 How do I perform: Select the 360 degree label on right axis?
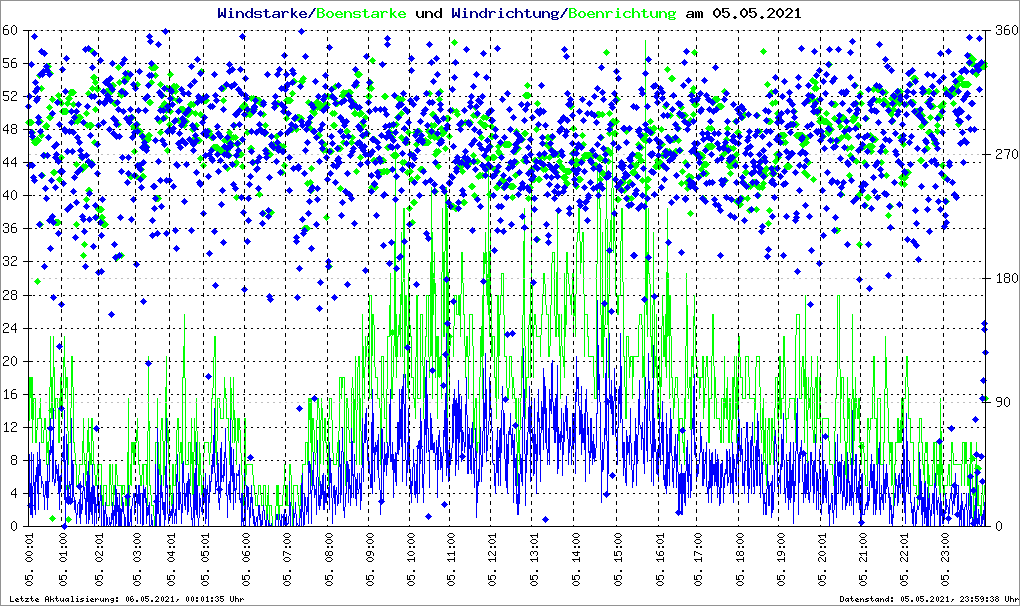point(1005,31)
